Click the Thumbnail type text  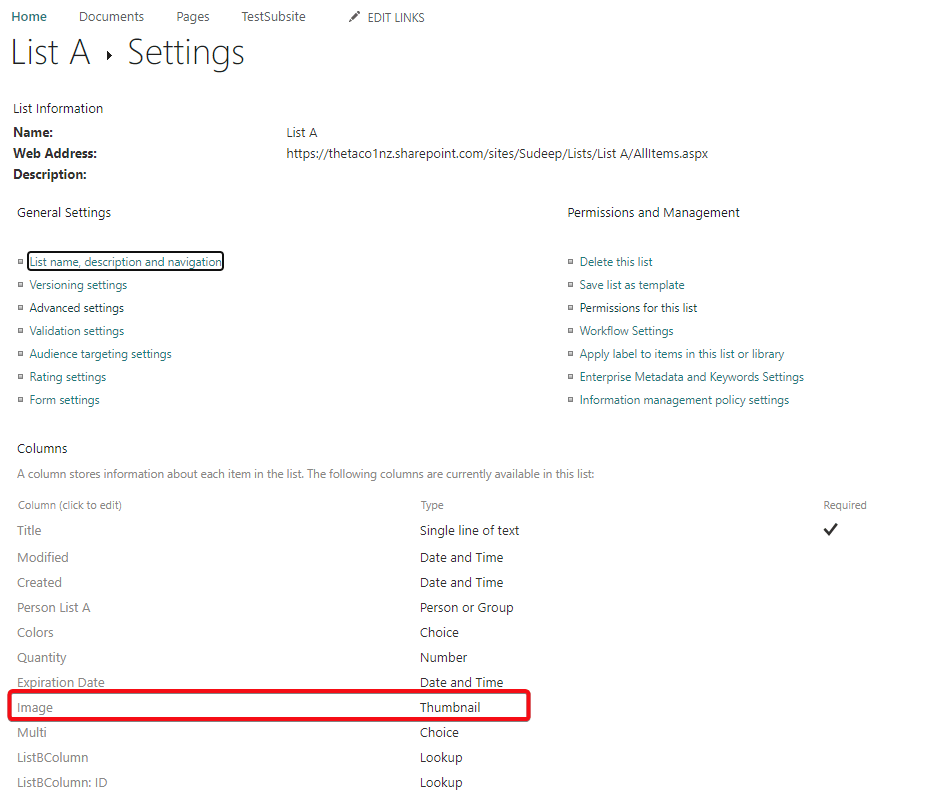[450, 707]
